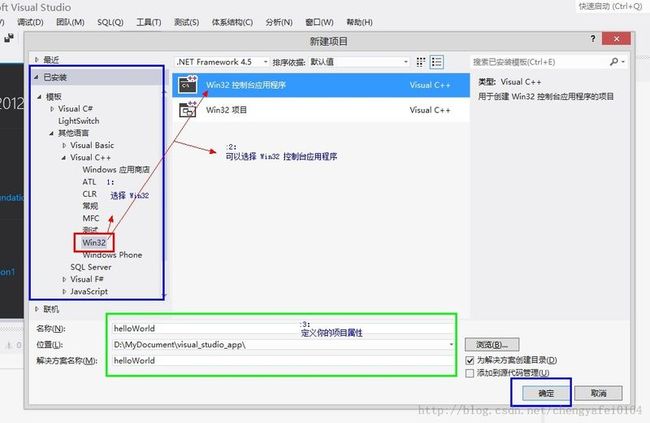650x423 pixels.
Task: Select LightSwitch in the template tree
Action: tap(79, 121)
